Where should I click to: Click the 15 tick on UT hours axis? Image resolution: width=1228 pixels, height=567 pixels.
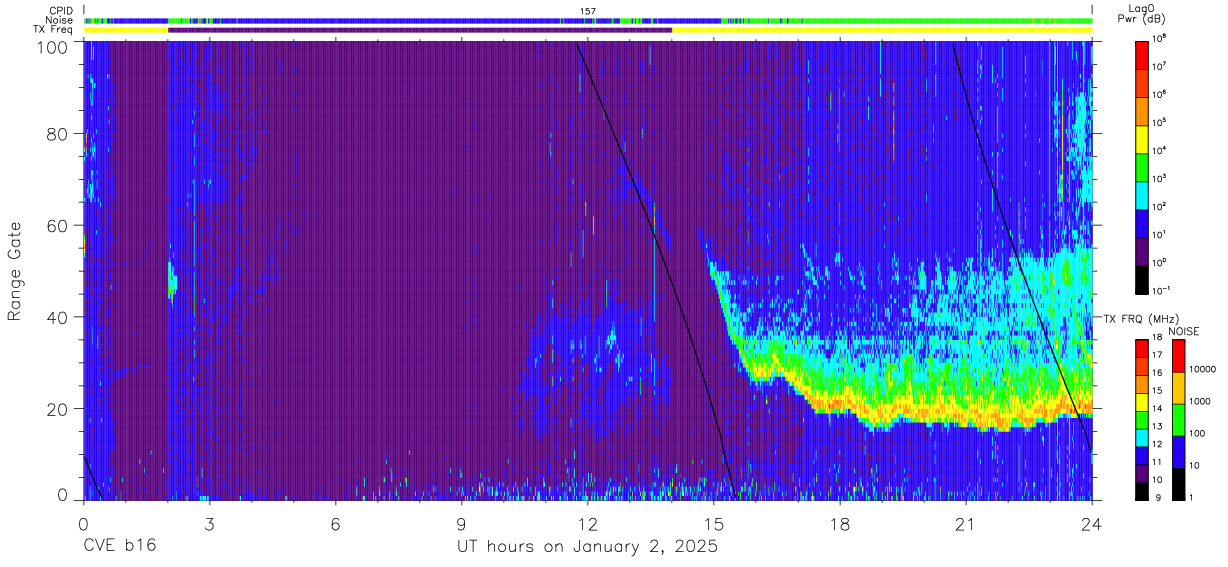[x=714, y=523]
